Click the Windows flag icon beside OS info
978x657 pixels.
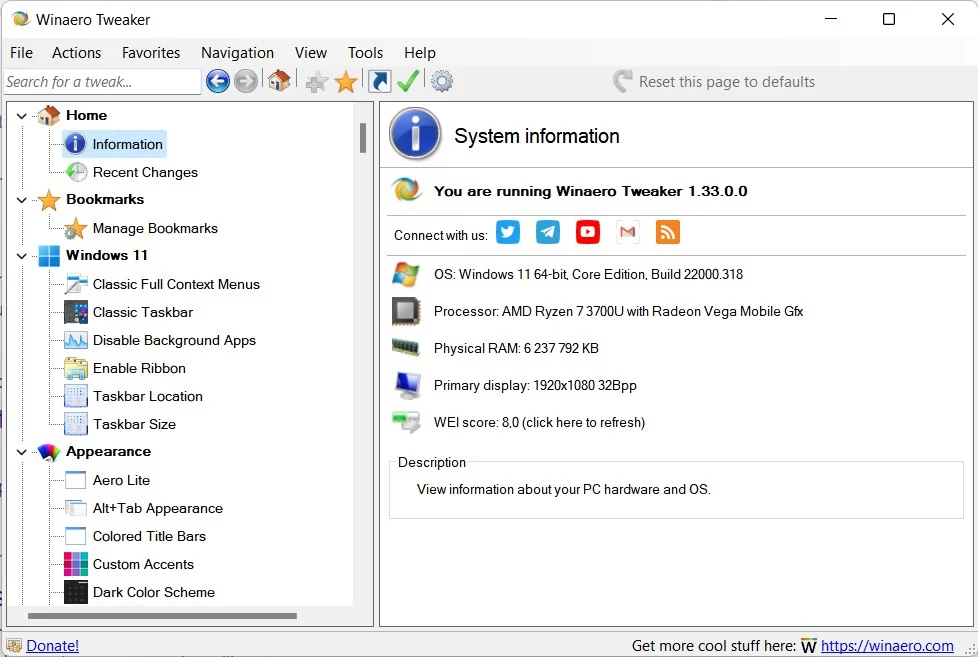tap(406, 275)
